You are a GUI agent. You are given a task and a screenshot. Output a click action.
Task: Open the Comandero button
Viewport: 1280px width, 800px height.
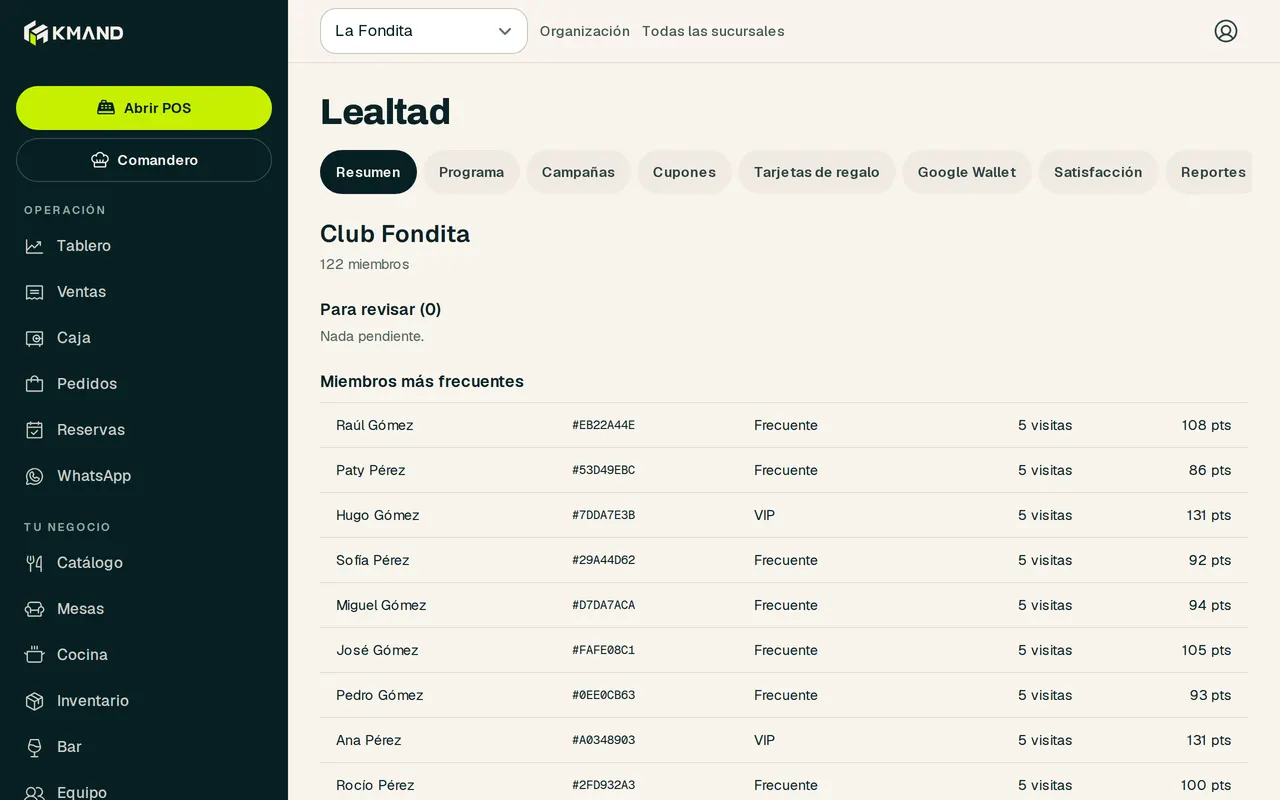pyautogui.click(x=144, y=160)
